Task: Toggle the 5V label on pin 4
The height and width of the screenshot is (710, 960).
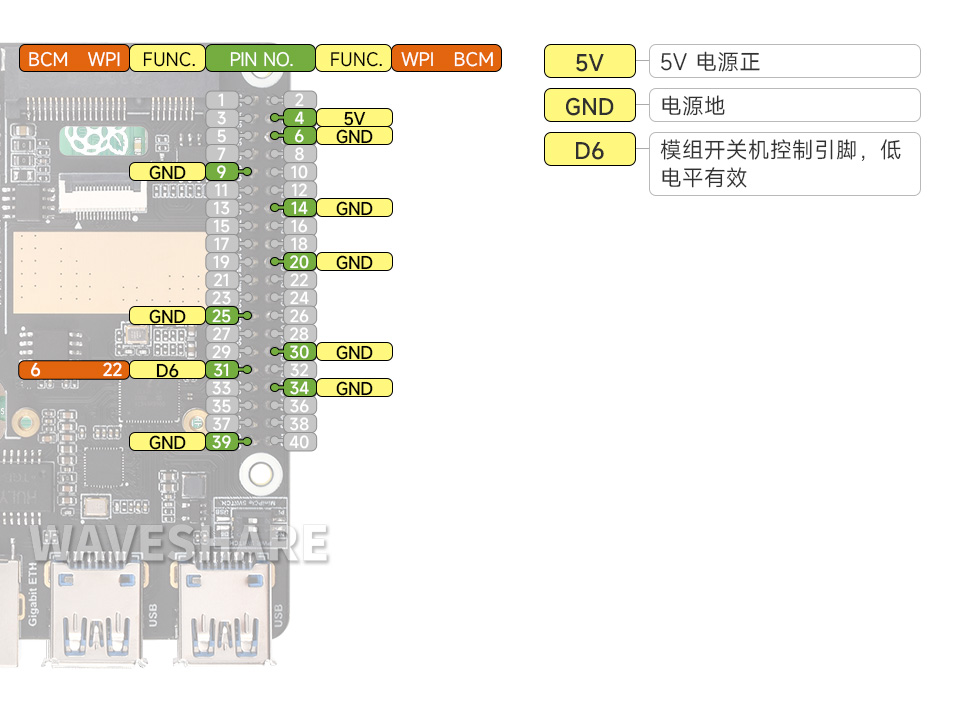Action: click(353, 118)
